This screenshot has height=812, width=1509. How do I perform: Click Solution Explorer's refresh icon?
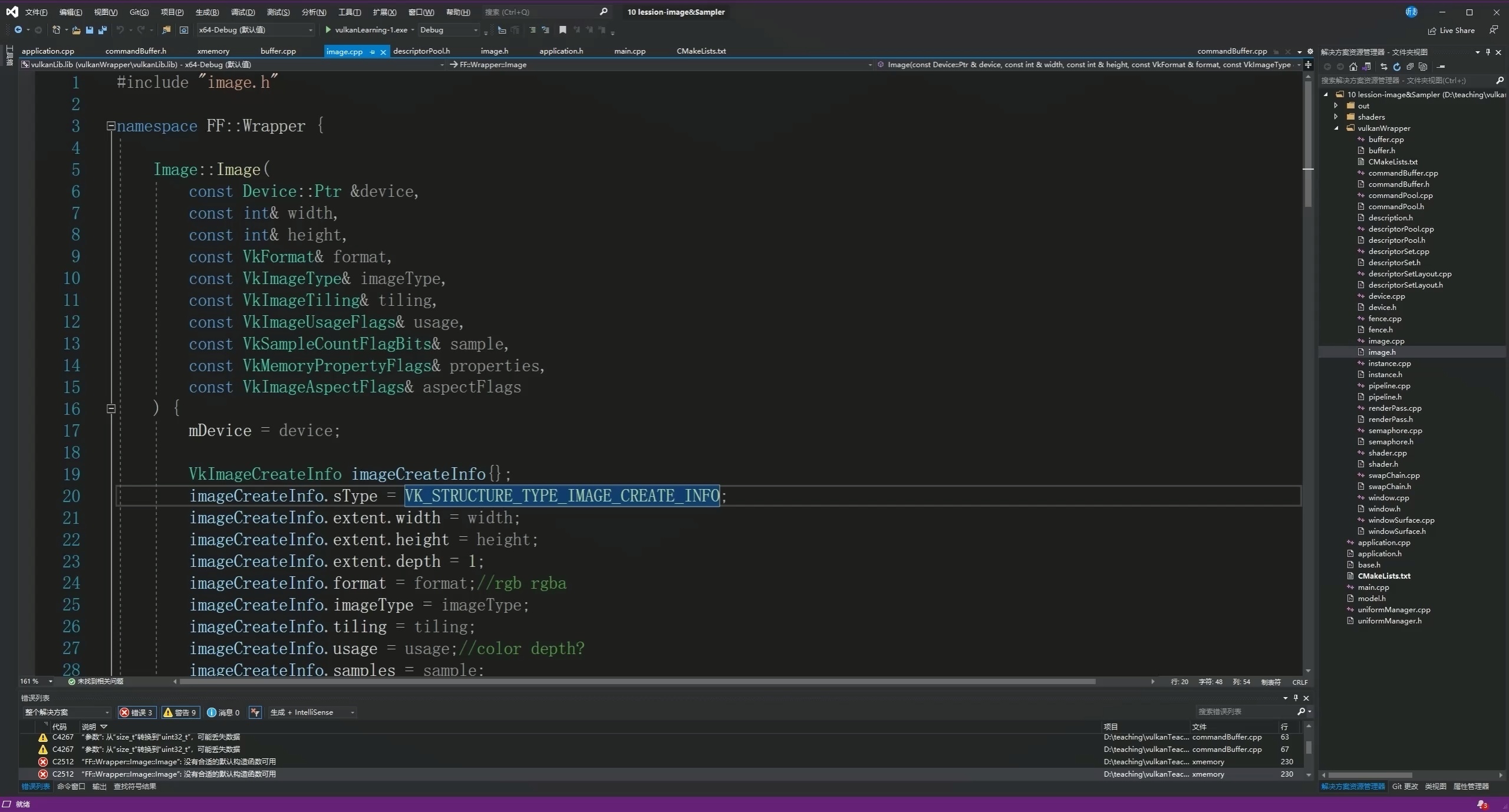click(1396, 67)
